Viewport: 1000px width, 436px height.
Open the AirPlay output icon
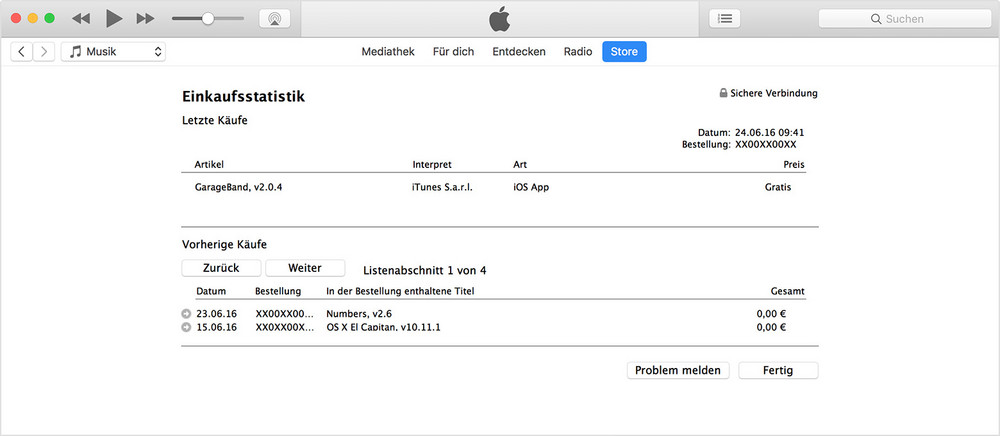(x=274, y=18)
